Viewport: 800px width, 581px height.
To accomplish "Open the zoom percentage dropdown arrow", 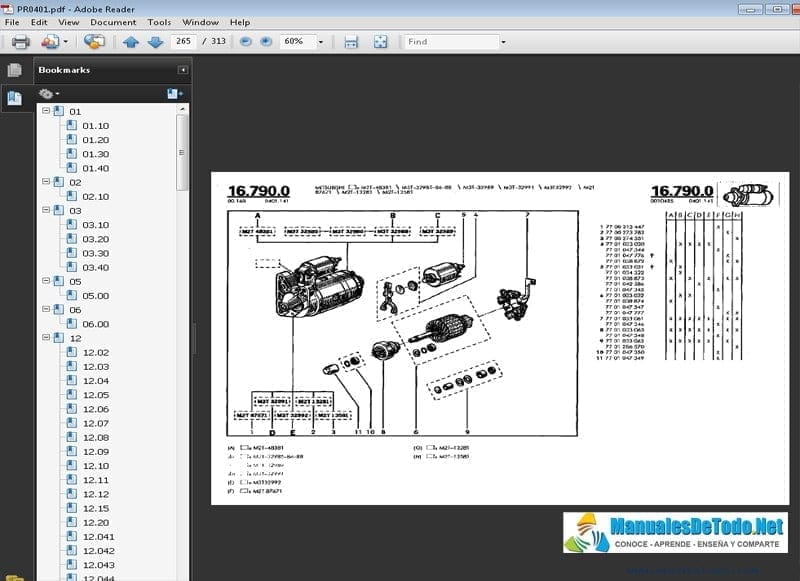I will tap(321, 42).
